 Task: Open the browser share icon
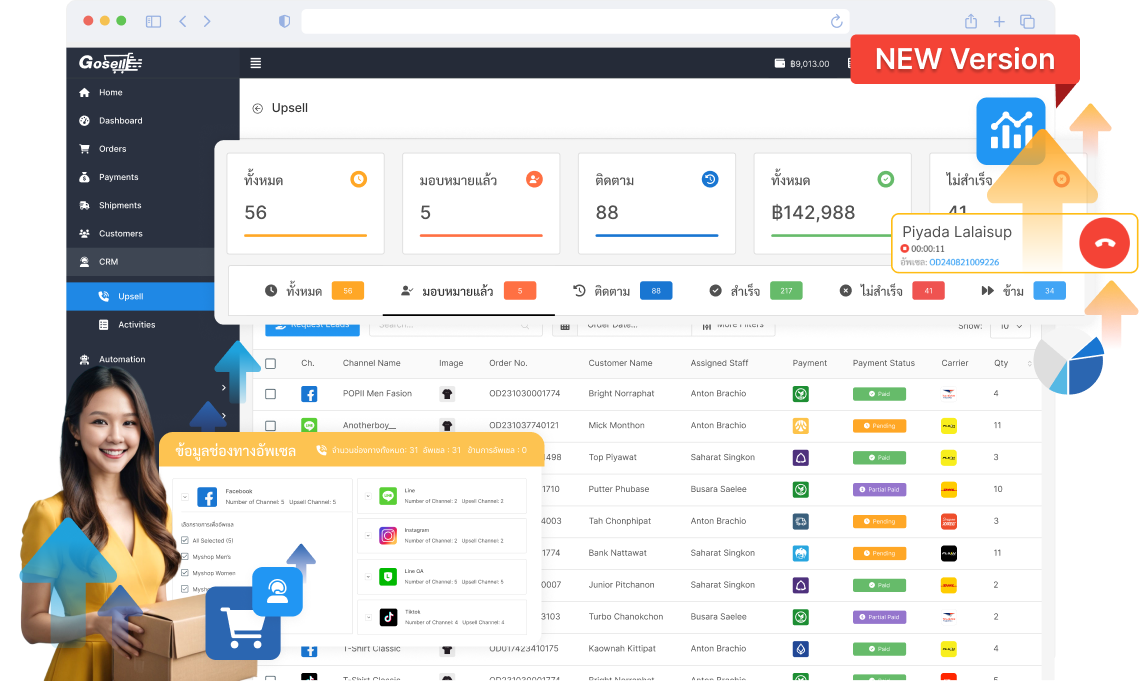click(971, 21)
